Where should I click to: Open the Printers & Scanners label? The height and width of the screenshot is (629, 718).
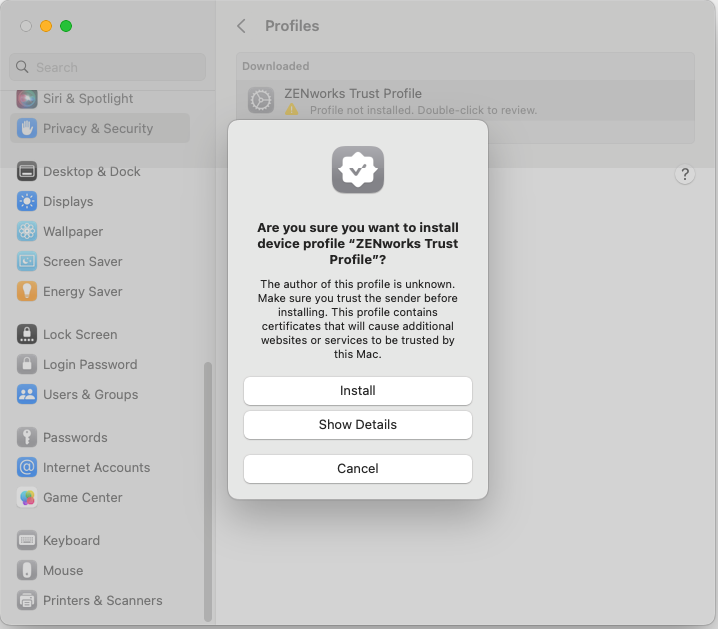(x=103, y=601)
